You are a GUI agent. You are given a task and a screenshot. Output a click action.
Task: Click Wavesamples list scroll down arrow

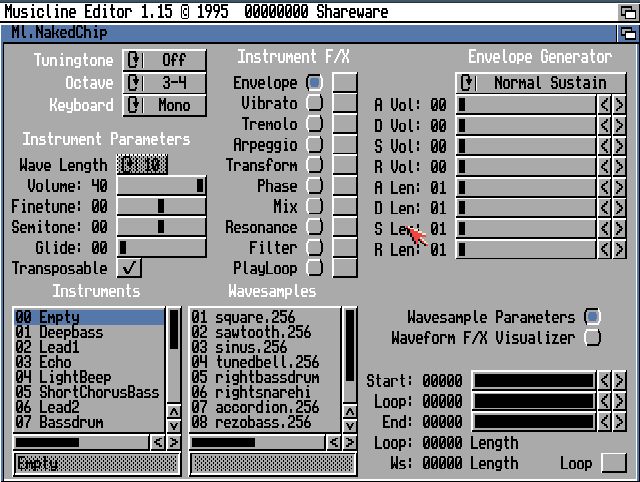click(x=350, y=426)
